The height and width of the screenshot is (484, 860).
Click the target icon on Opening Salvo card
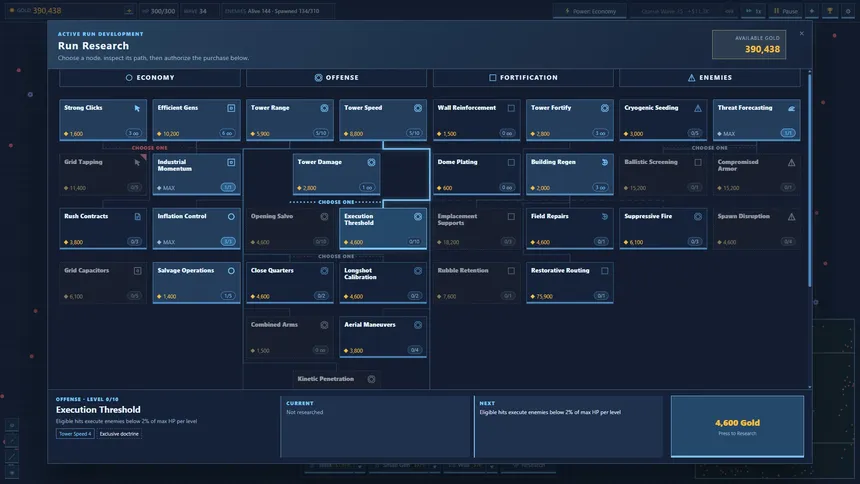click(x=324, y=217)
